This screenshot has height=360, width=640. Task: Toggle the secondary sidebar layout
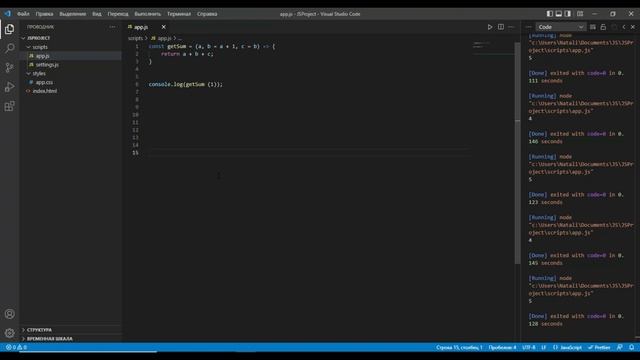pyautogui.click(x=568, y=14)
